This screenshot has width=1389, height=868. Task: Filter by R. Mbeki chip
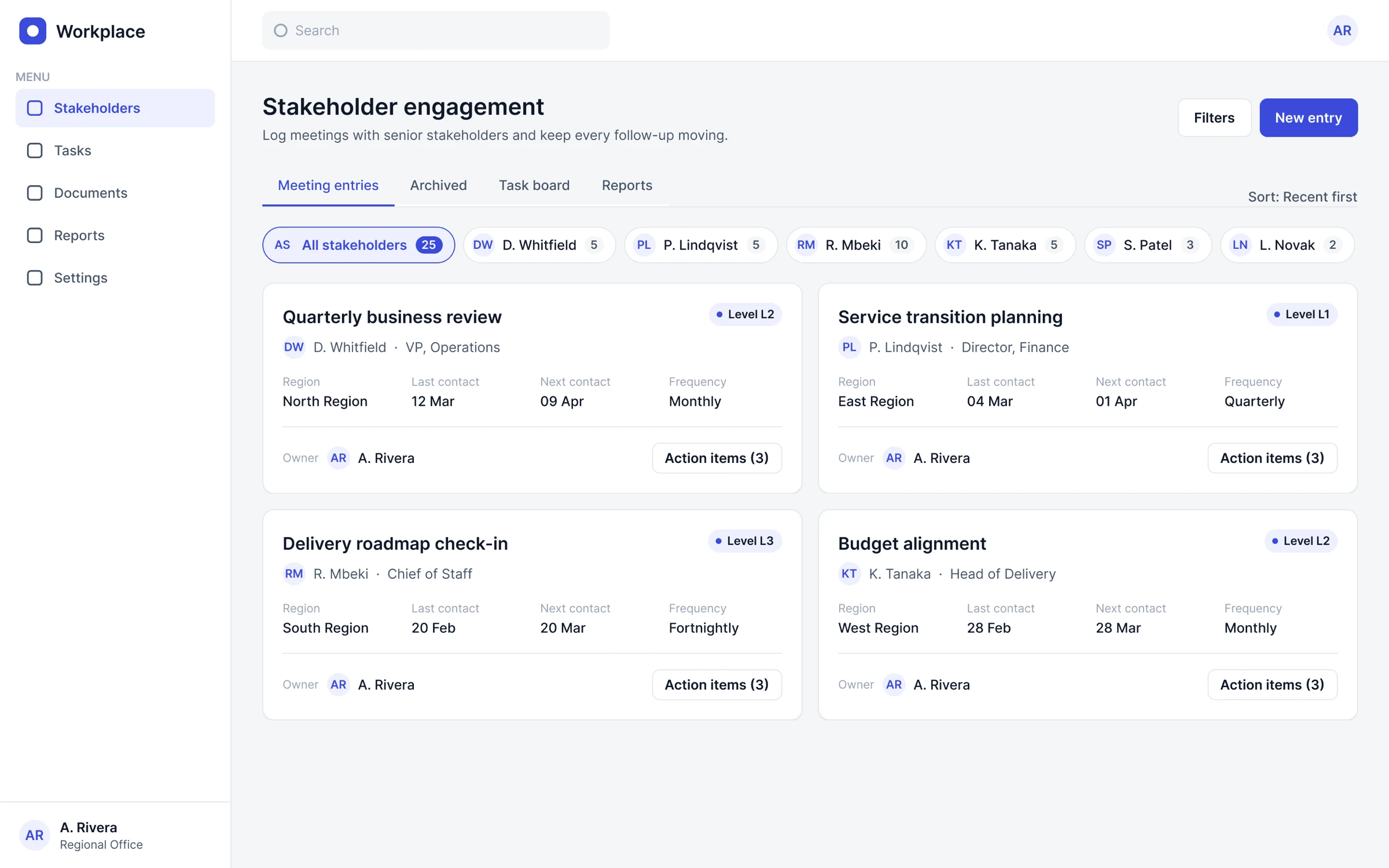[856, 245]
